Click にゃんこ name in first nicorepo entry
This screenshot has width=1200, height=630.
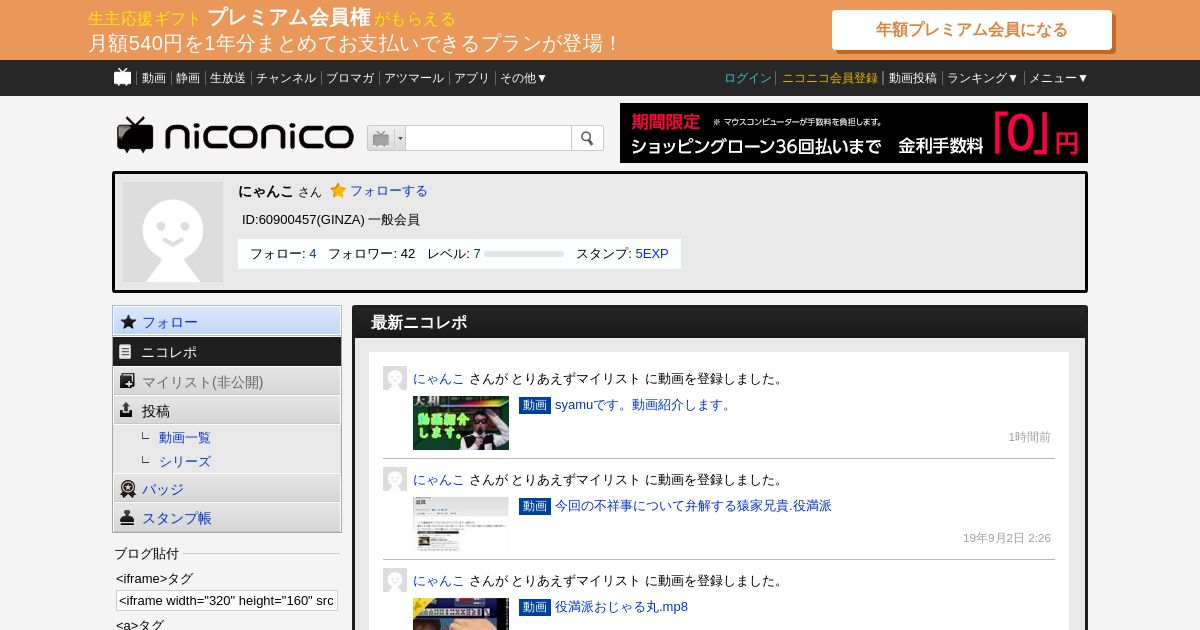pyautogui.click(x=439, y=379)
